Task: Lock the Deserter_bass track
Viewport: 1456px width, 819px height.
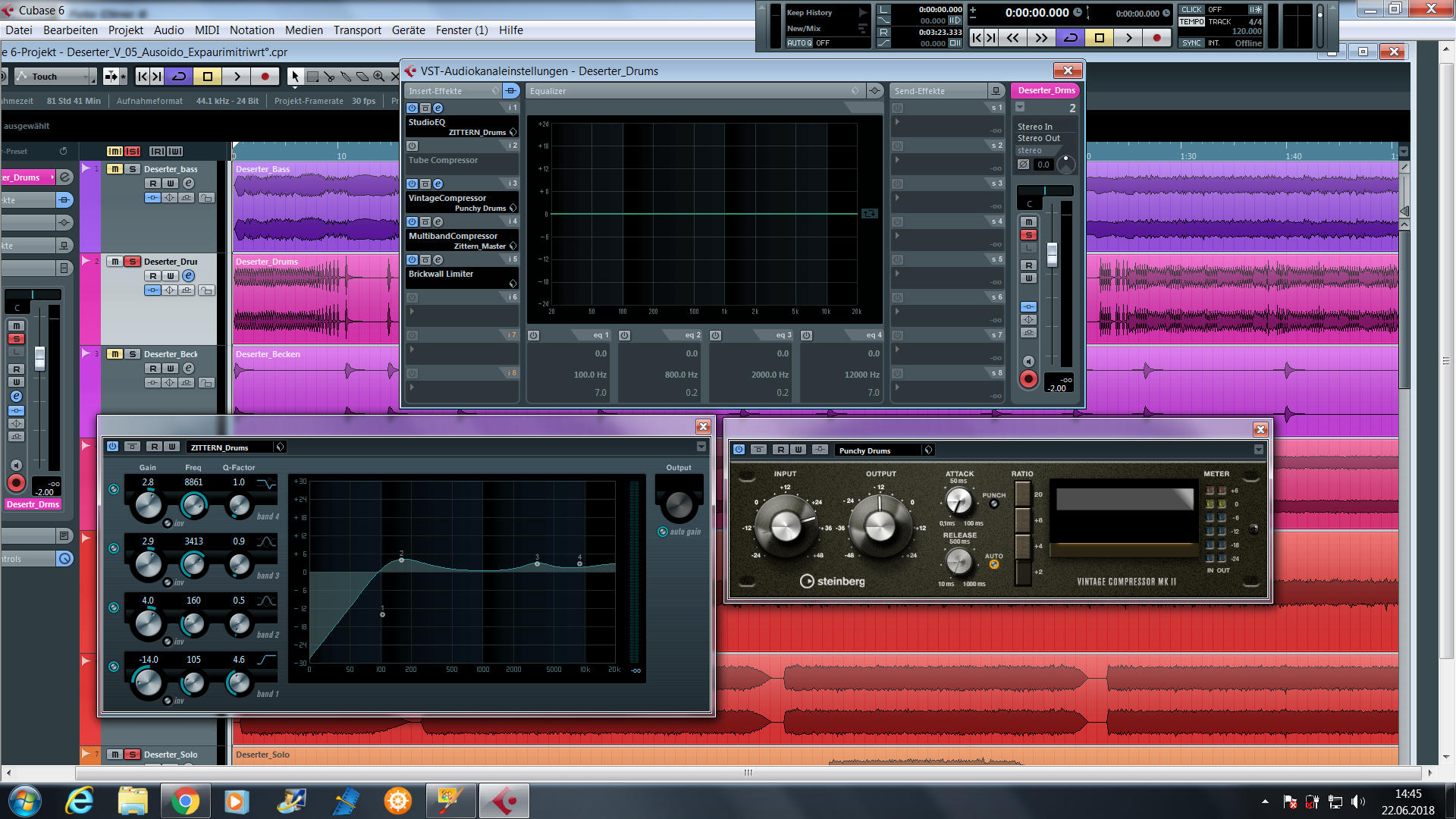Action: coord(206,198)
